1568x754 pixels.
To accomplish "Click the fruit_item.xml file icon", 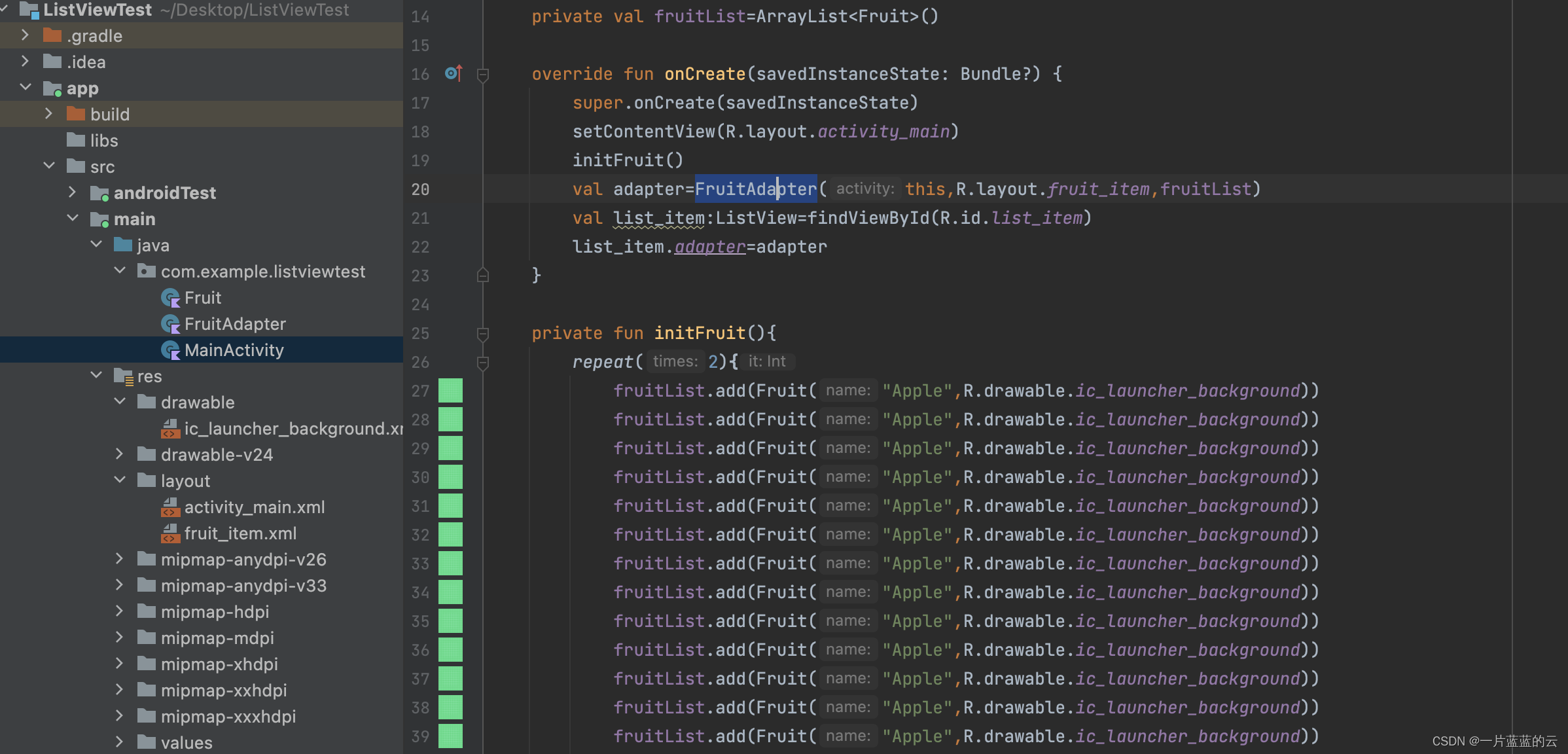I will [x=170, y=533].
